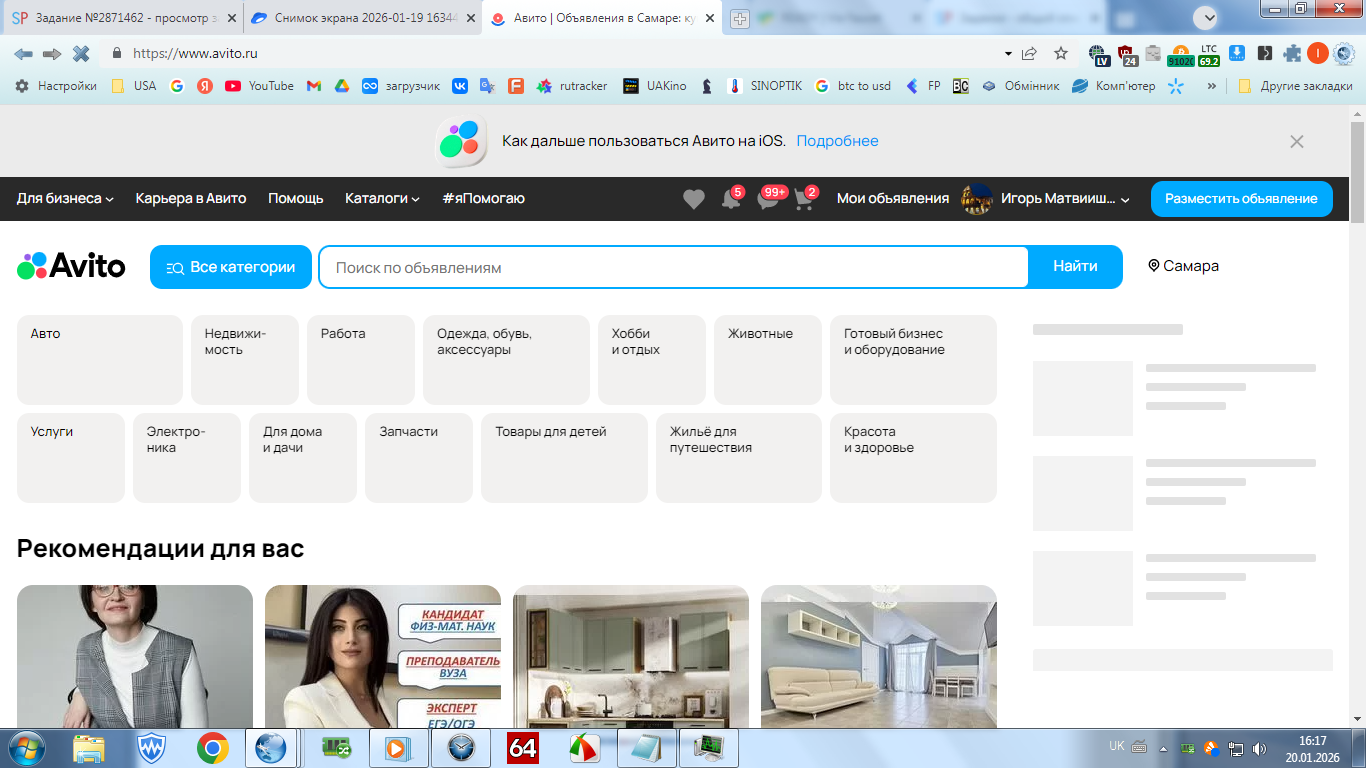
Task: Open the address bar history dropdown arrow
Action: (x=1007, y=54)
